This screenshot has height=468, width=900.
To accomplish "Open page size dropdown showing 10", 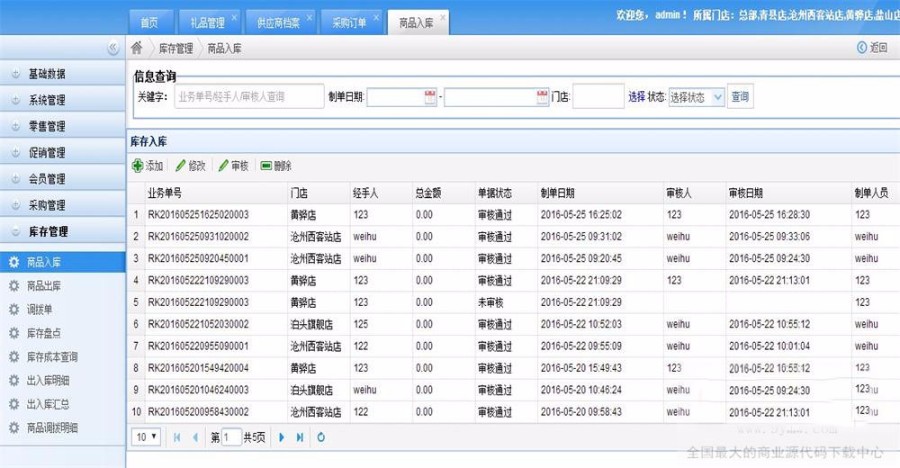I will pos(146,438).
